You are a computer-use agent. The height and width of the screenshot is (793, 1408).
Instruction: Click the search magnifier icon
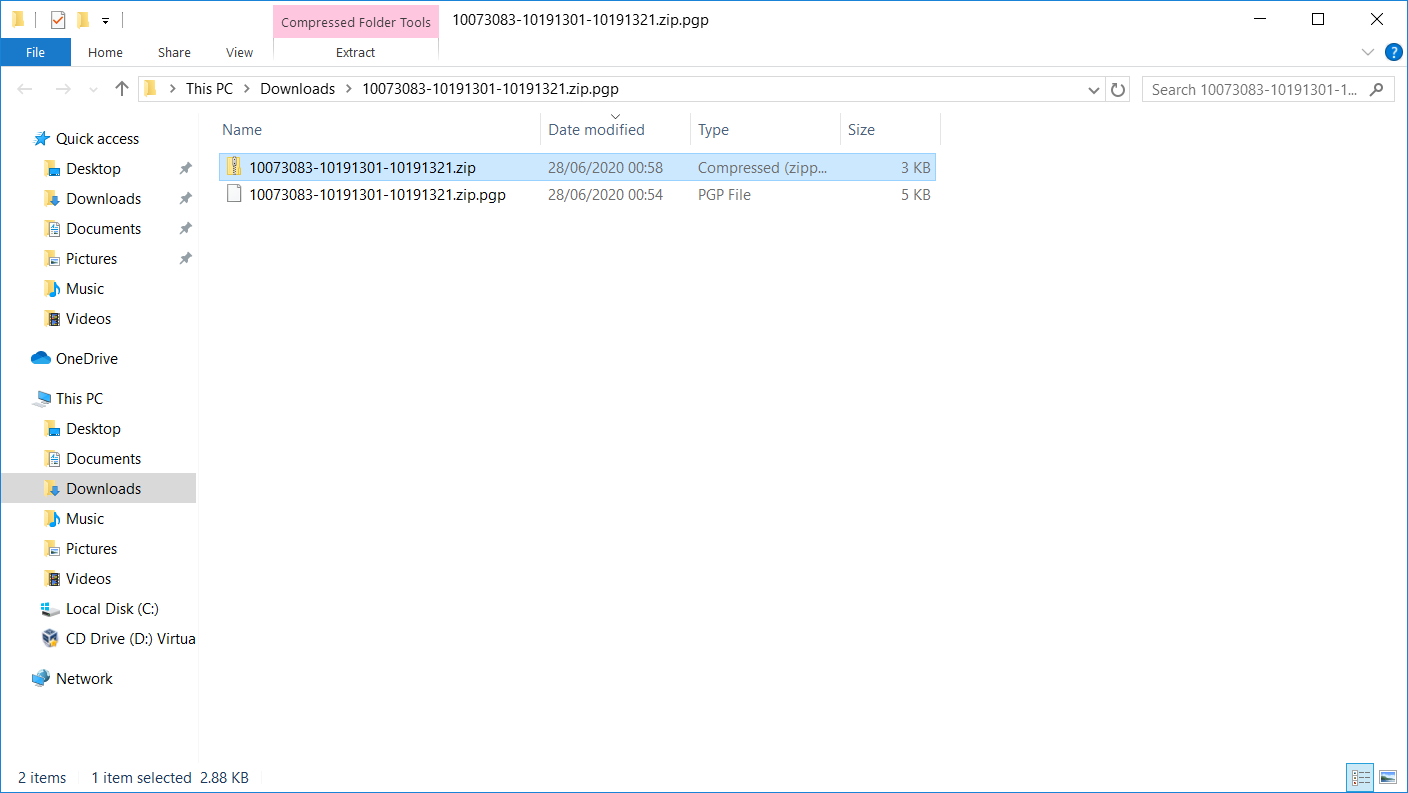coord(1377,89)
